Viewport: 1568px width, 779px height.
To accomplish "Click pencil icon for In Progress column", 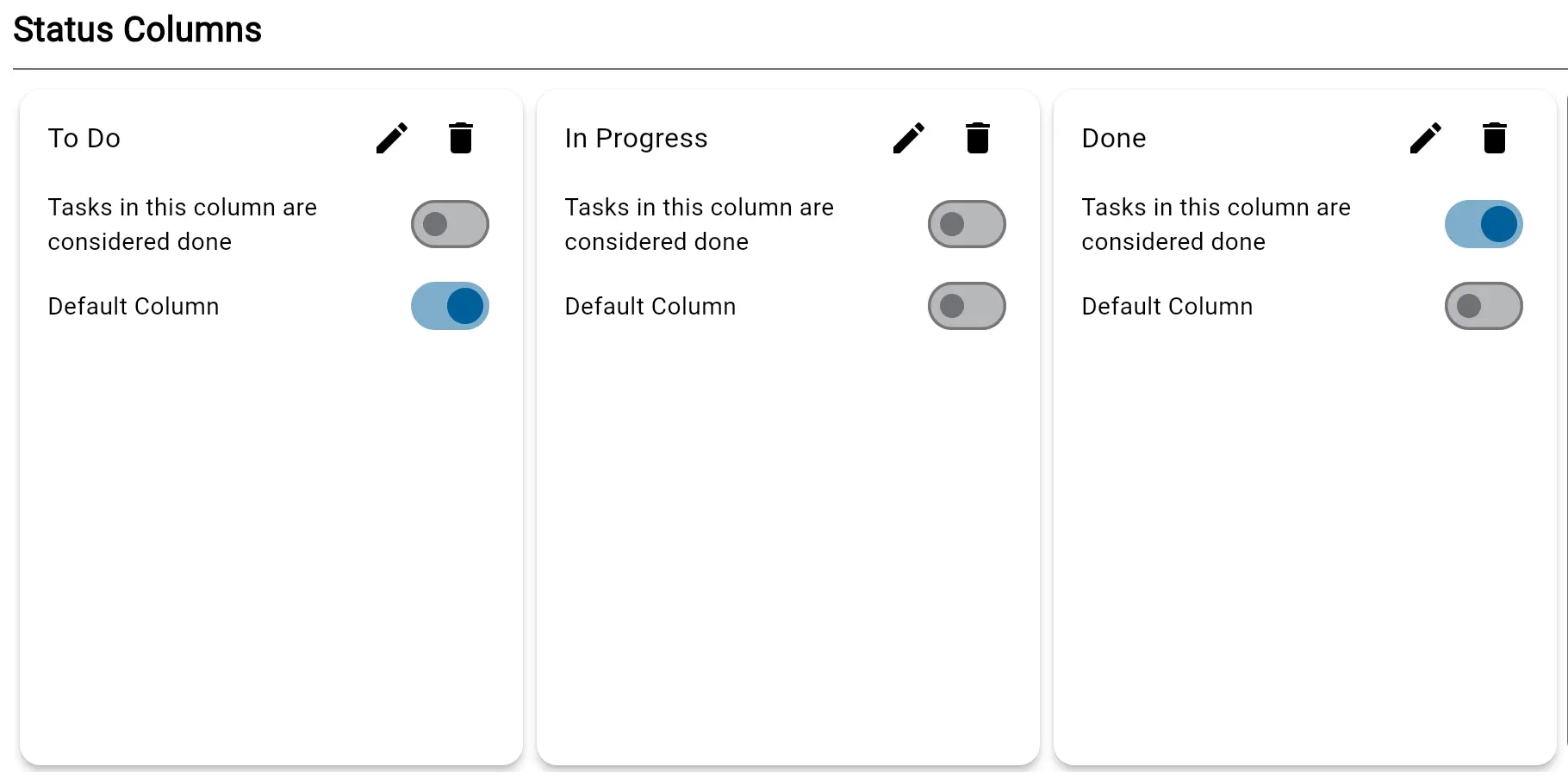I will point(909,138).
